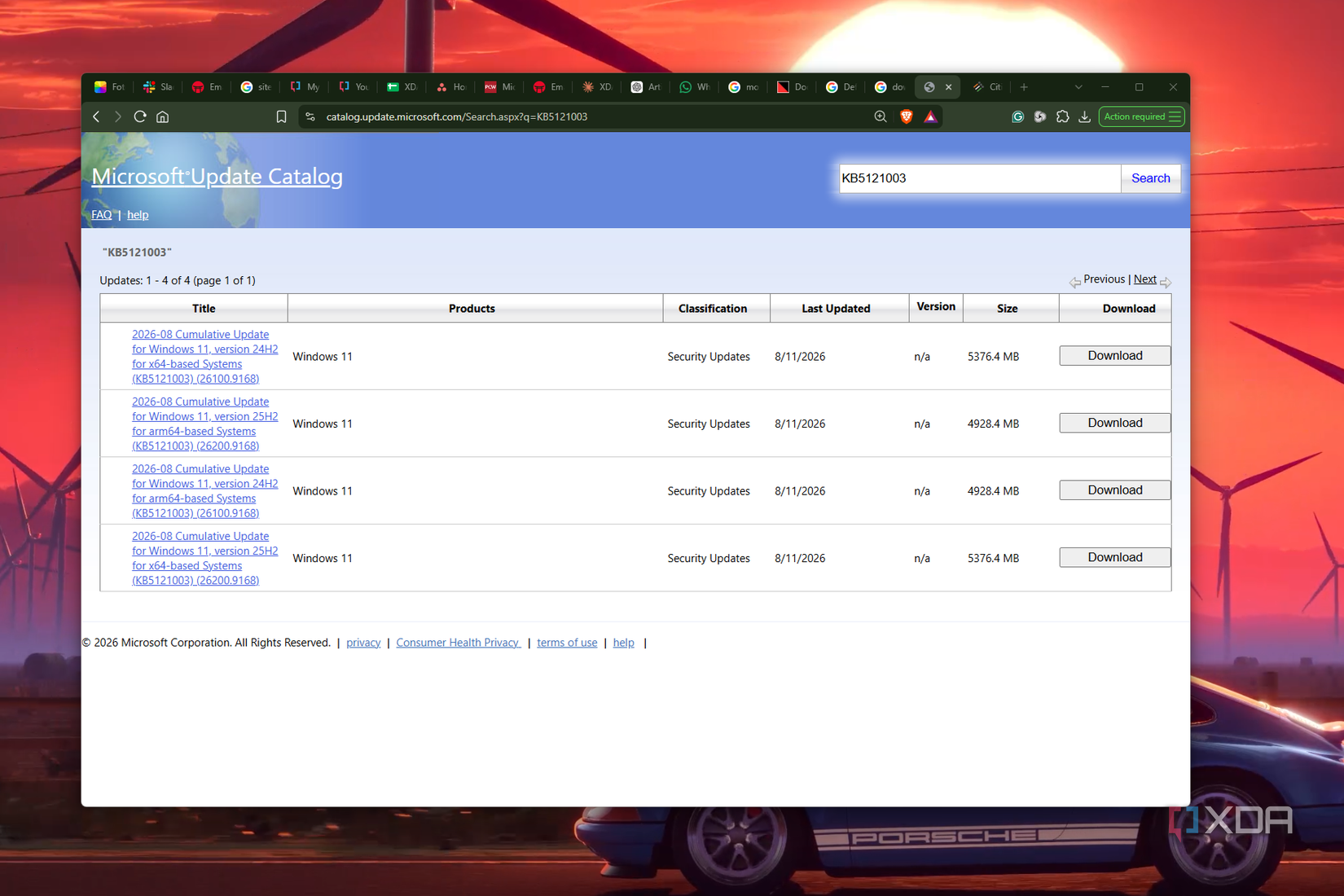This screenshot has width=1344, height=896.
Task: Click the Previous results page text
Action: [1104, 279]
